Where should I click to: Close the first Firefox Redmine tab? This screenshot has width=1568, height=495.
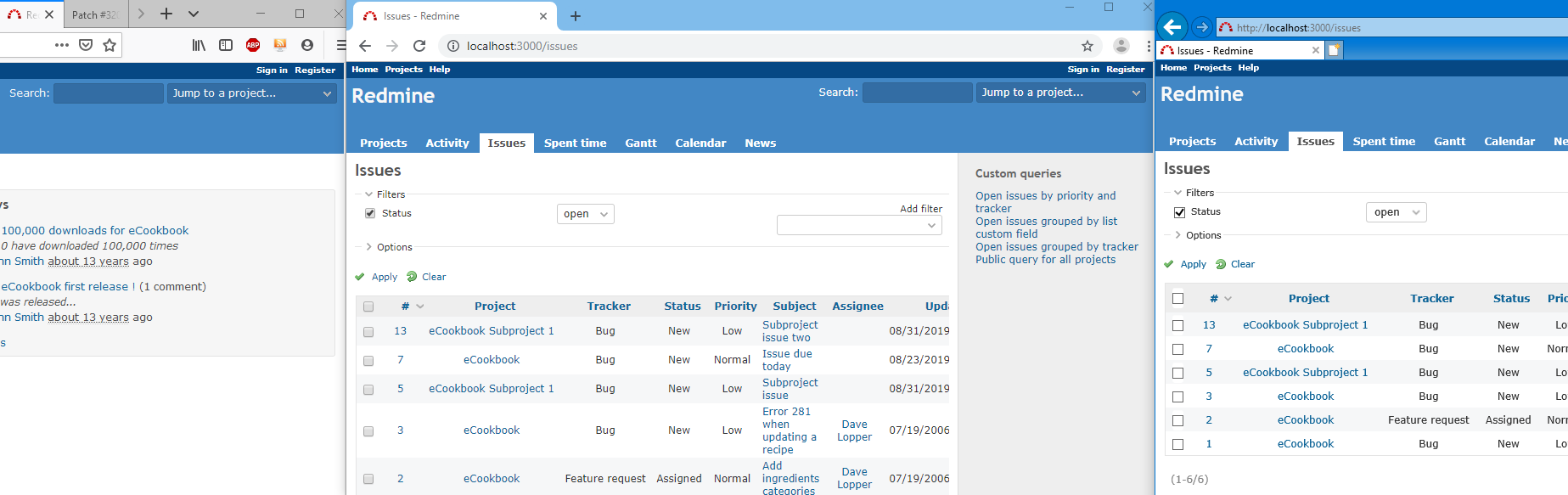(x=49, y=14)
